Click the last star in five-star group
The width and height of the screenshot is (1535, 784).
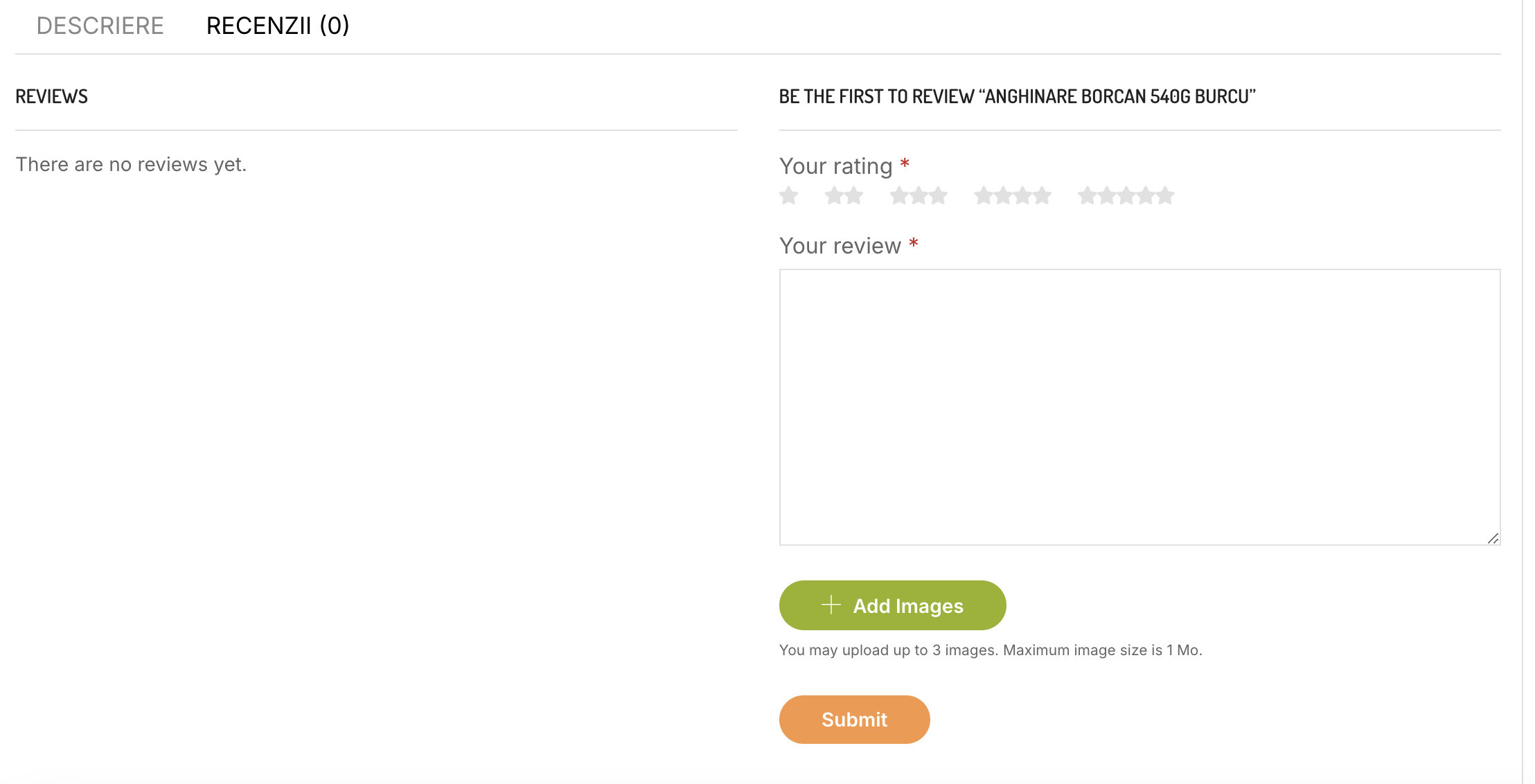pos(1166,196)
